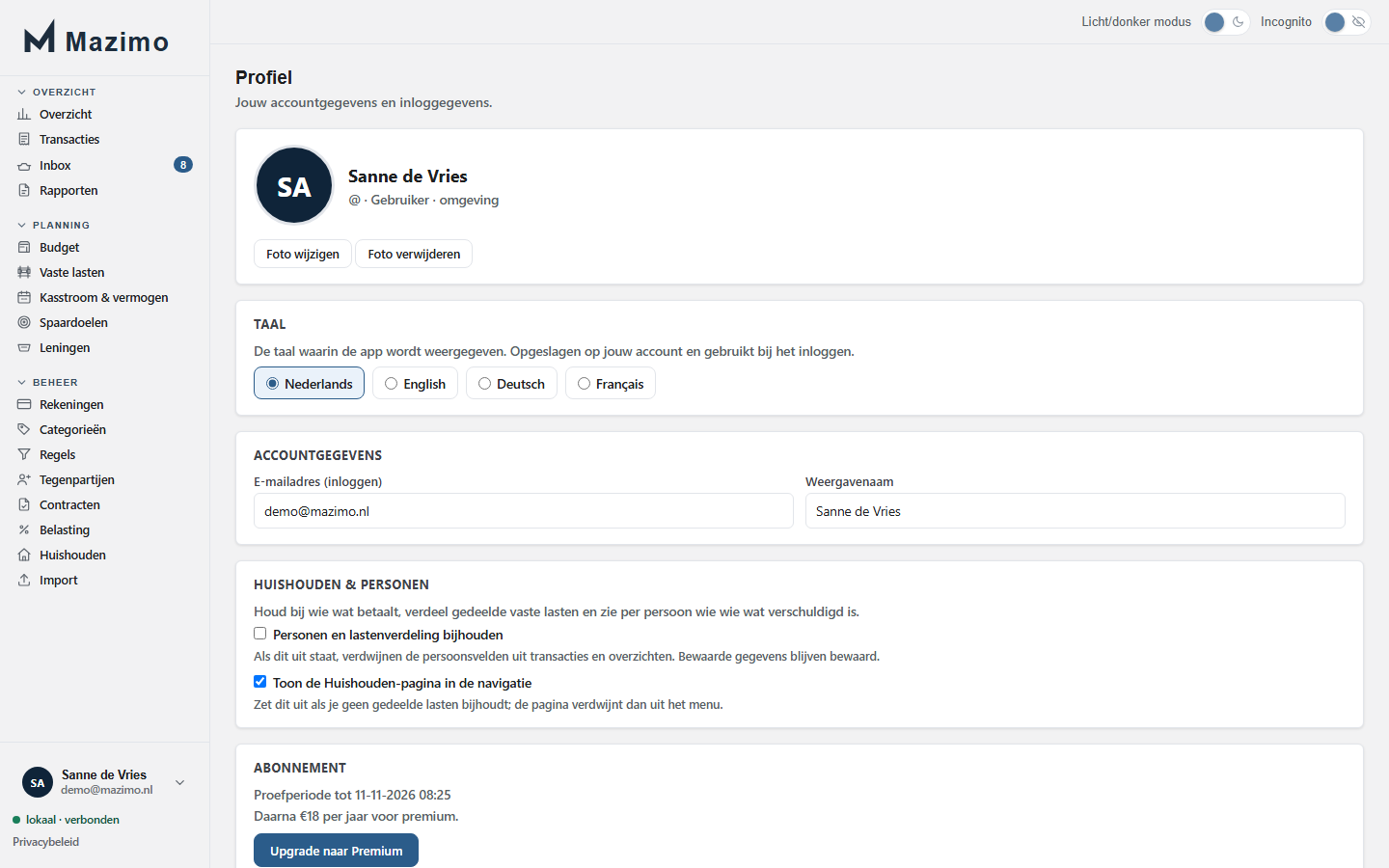Click the Huishouden house icon

pos(24,555)
